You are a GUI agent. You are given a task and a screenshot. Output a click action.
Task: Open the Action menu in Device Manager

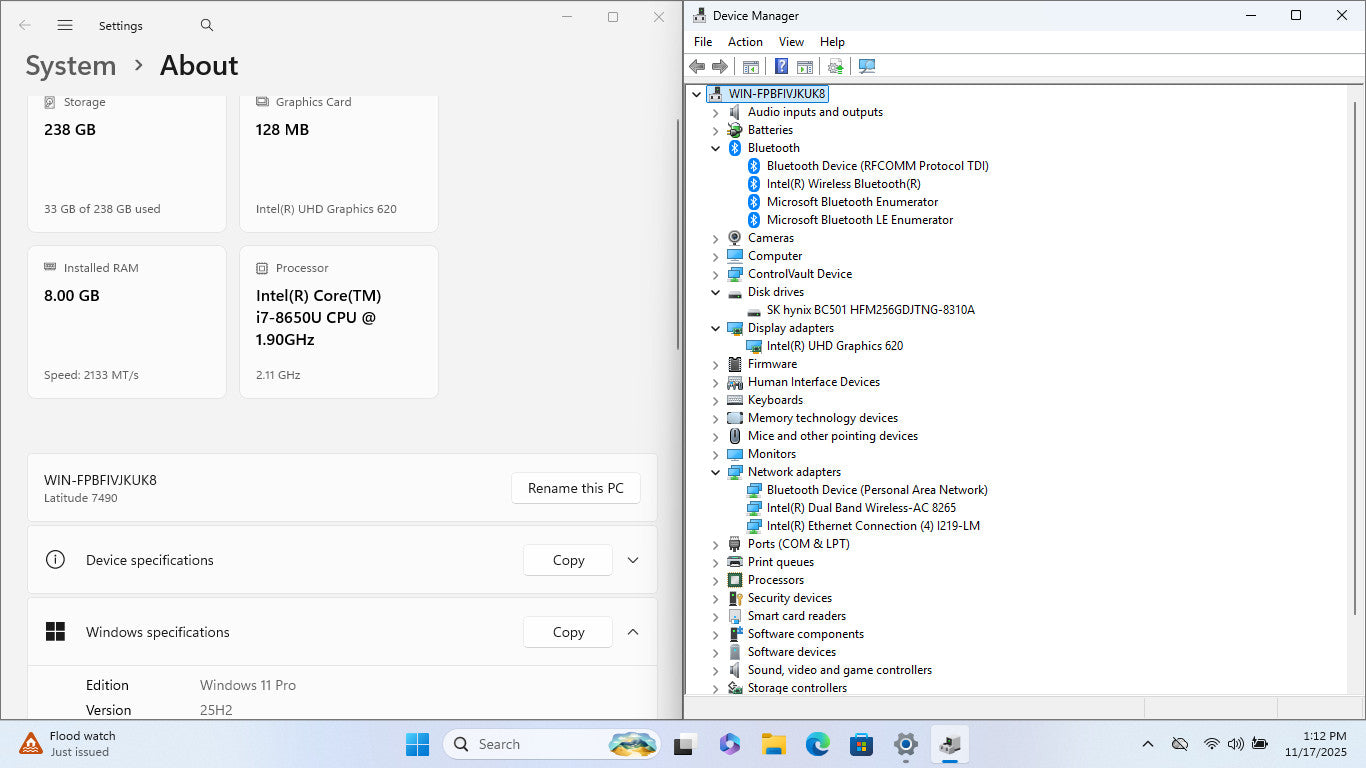pyautogui.click(x=745, y=42)
